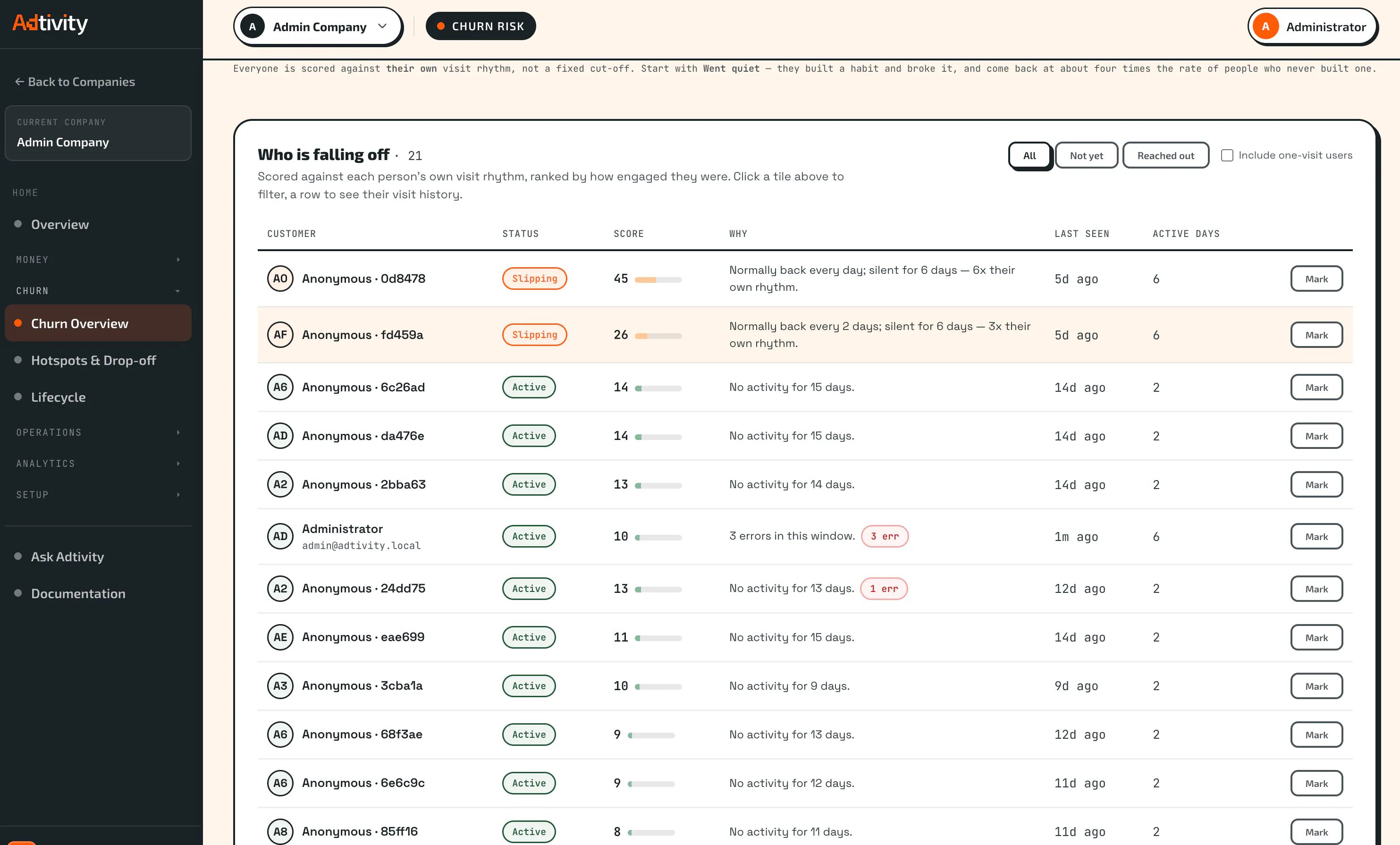The height and width of the screenshot is (845, 1400).
Task: Go Back to Companies
Action: pyautogui.click(x=75, y=82)
